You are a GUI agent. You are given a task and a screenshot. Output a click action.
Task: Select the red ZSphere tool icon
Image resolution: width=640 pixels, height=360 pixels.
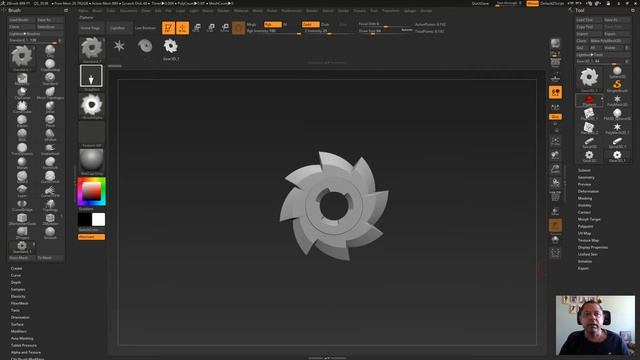point(589,100)
